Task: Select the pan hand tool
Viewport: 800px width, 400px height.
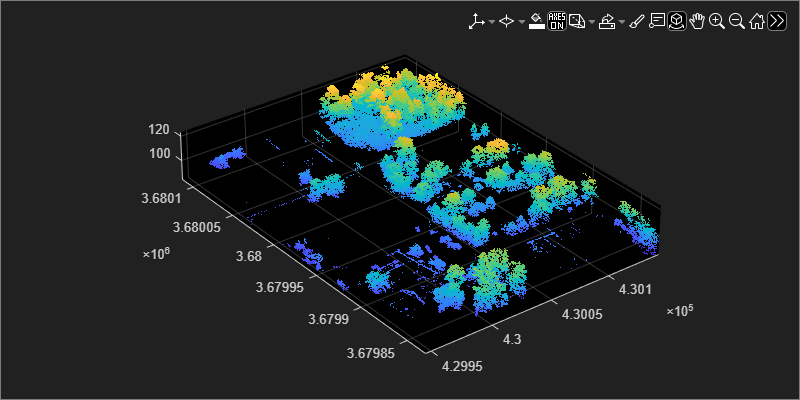Action: point(697,21)
